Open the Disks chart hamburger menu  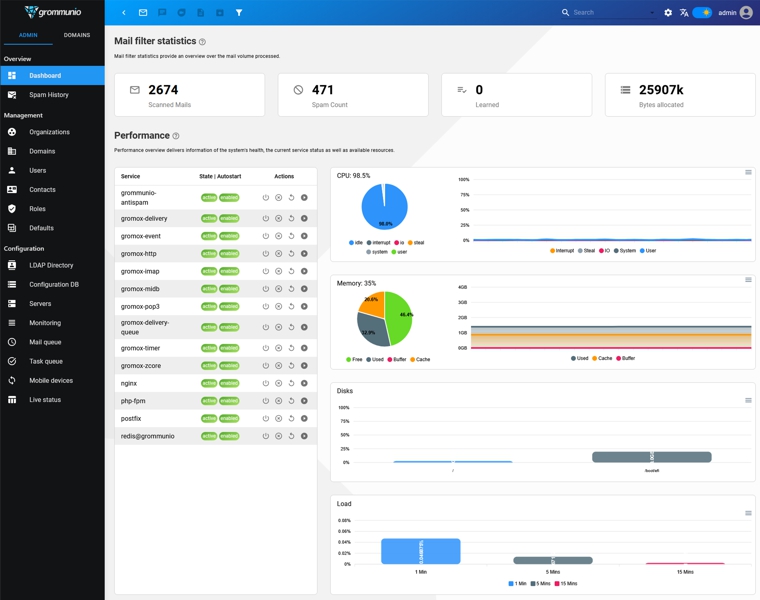(x=748, y=400)
